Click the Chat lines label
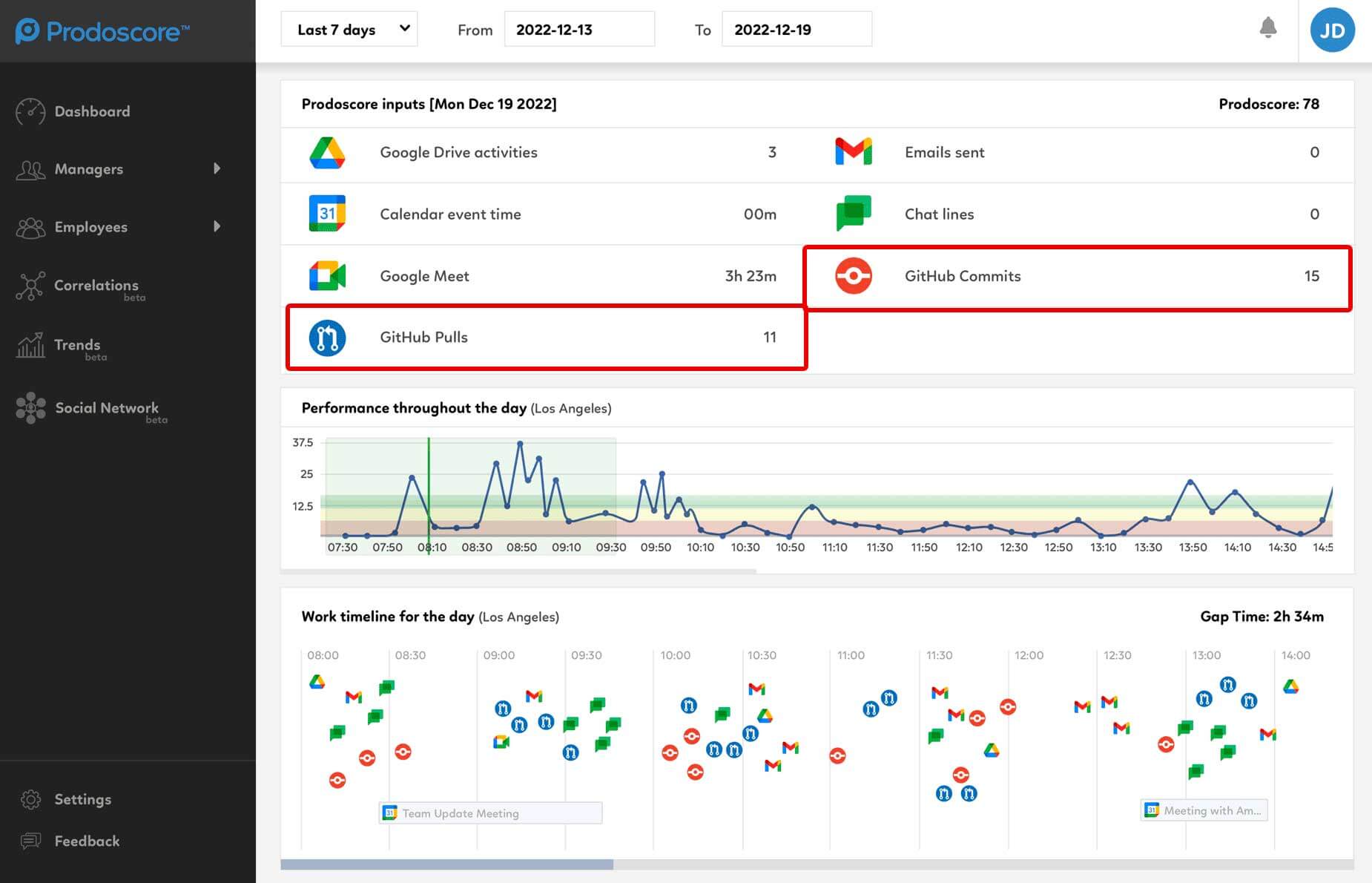1372x883 pixels. 939,214
